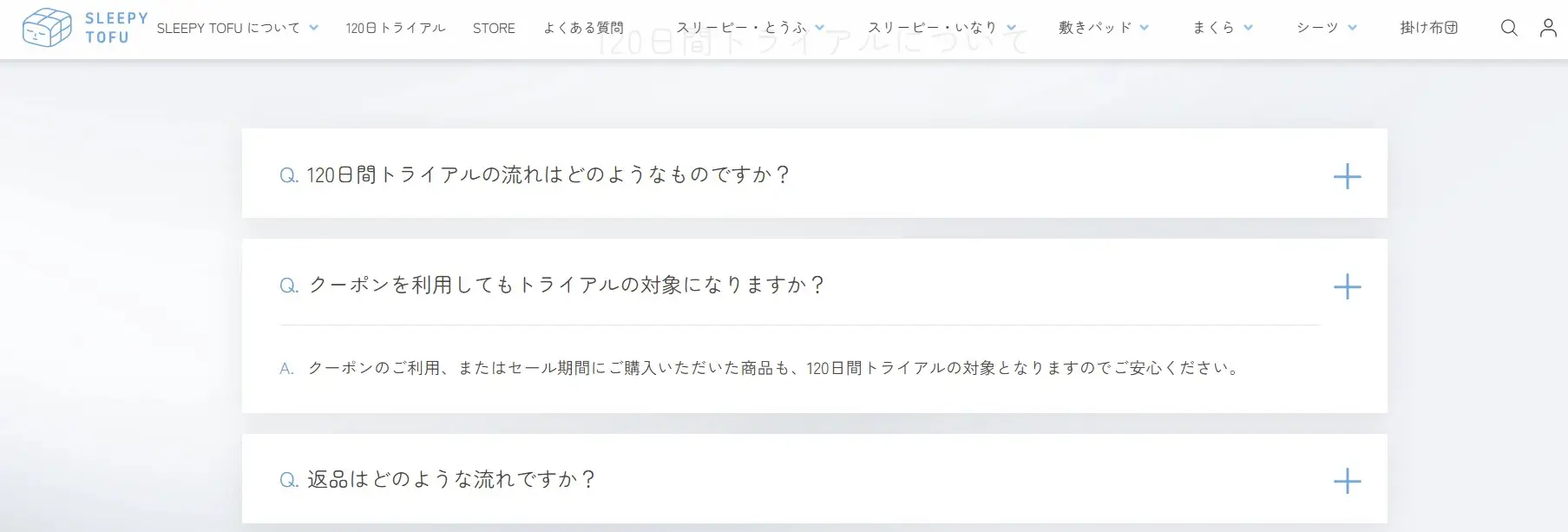This screenshot has width=1568, height=532.
Task: Open the search magnifier icon
Action: pos(1509,28)
